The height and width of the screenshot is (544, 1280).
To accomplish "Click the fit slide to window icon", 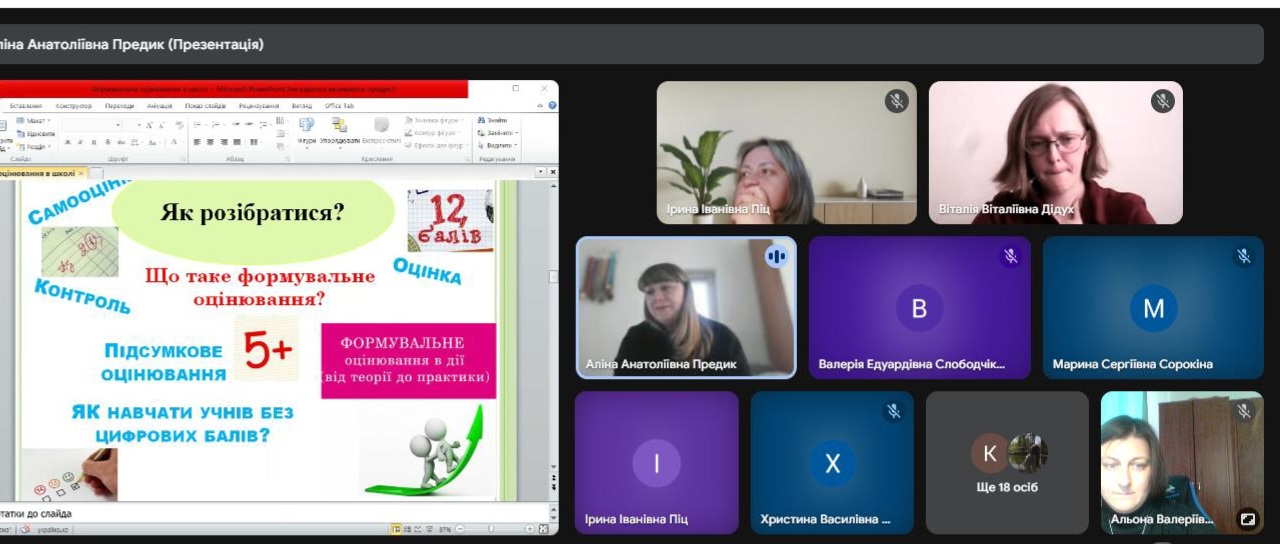I will (543, 529).
